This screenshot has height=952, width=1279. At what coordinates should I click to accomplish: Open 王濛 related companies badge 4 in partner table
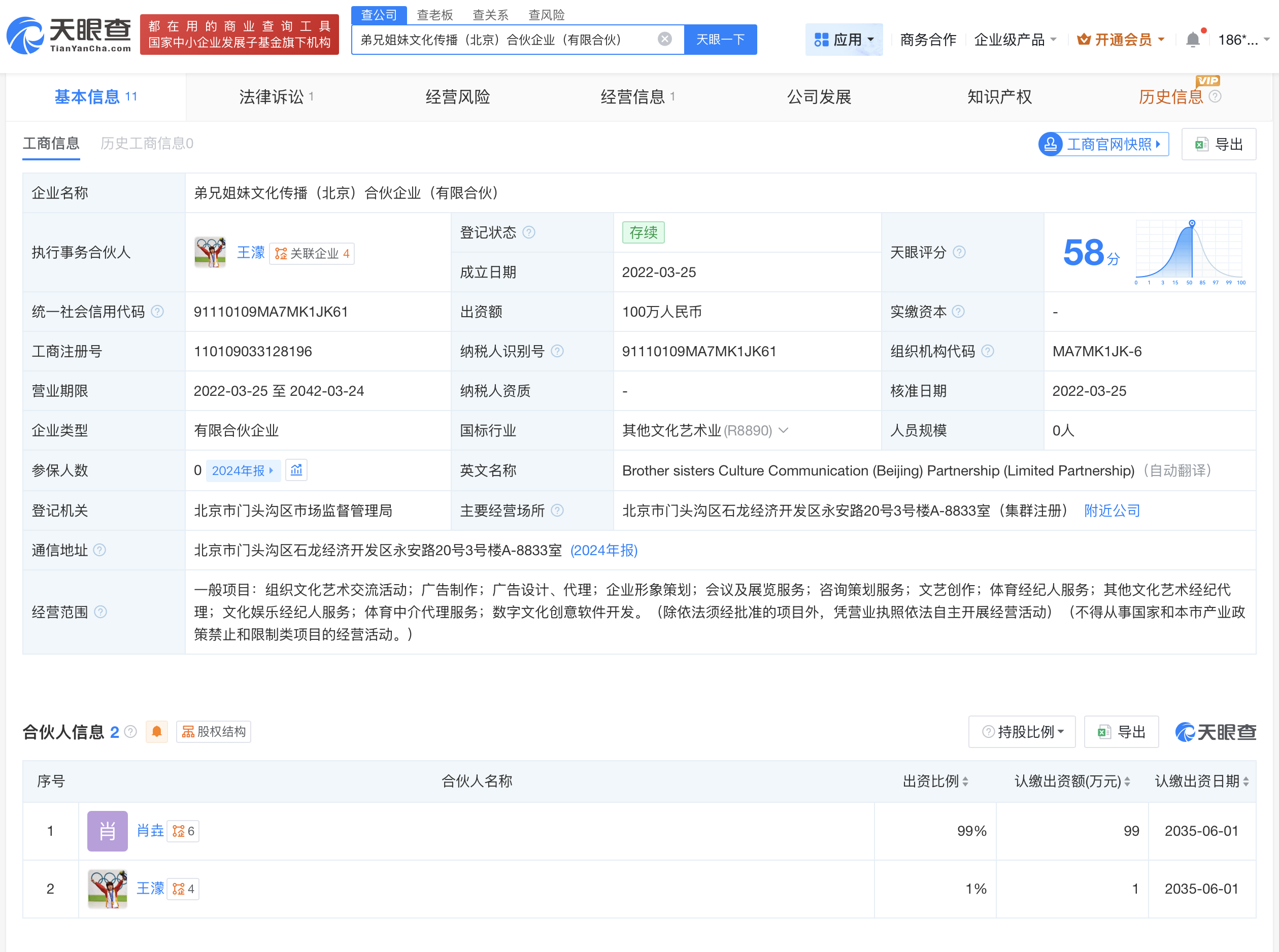click(183, 889)
